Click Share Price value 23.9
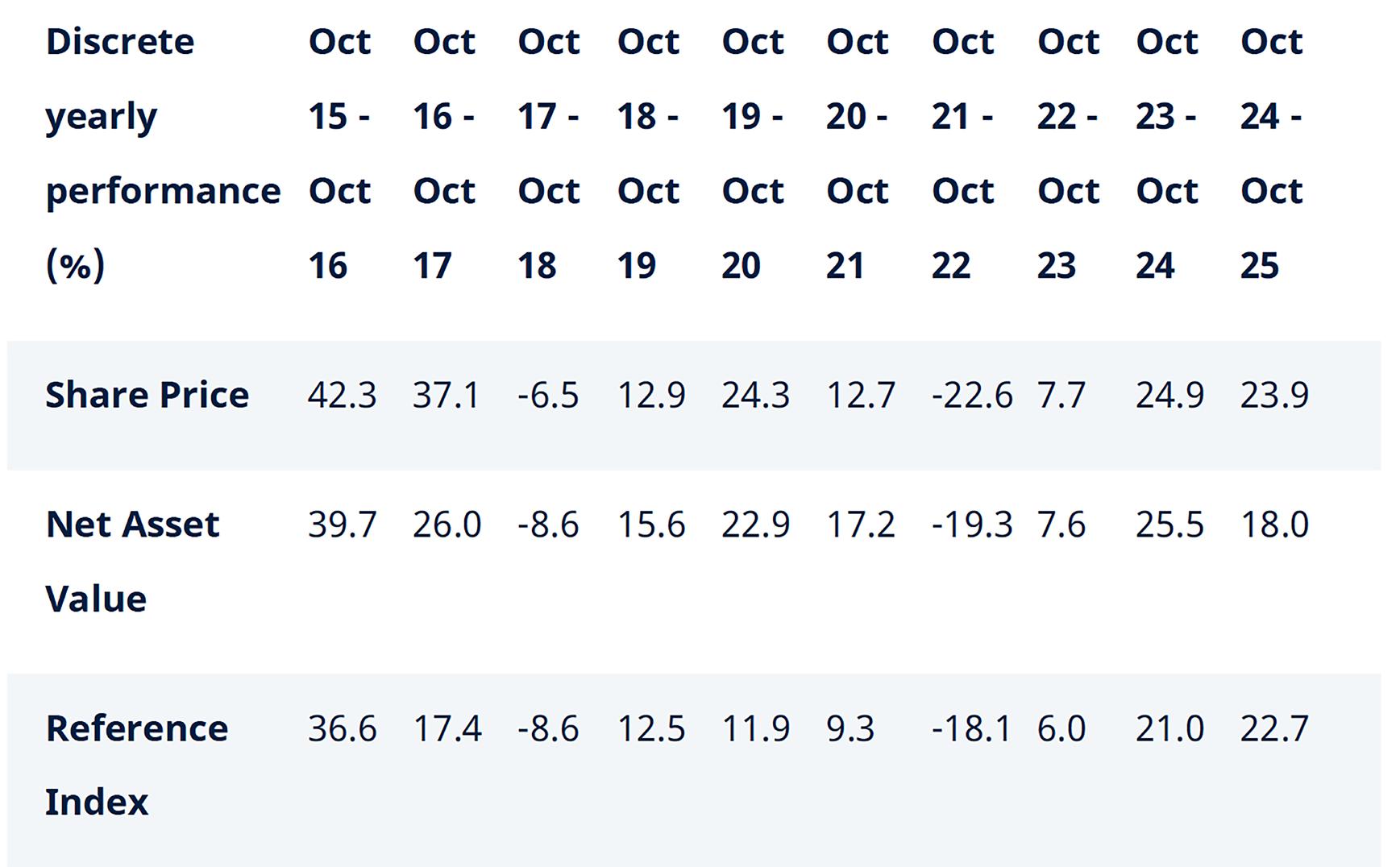Viewport: 1400px width, 867px height. (x=1274, y=396)
